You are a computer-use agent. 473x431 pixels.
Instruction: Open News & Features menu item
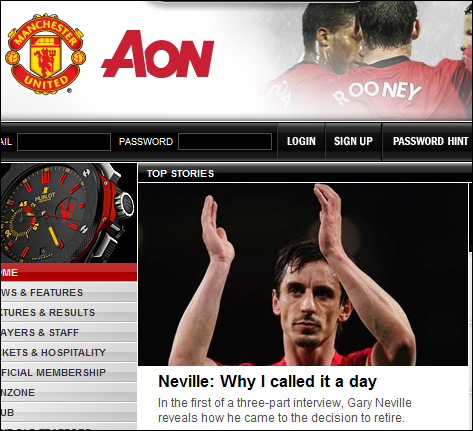[68, 292]
